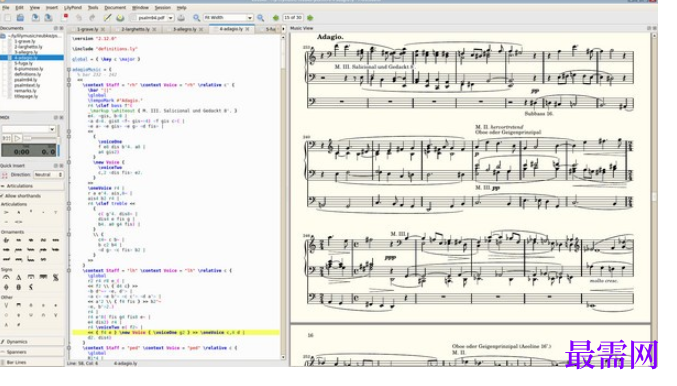This screenshot has height=386, width=677.
Task: Open the Session menu
Action: pos(163,8)
